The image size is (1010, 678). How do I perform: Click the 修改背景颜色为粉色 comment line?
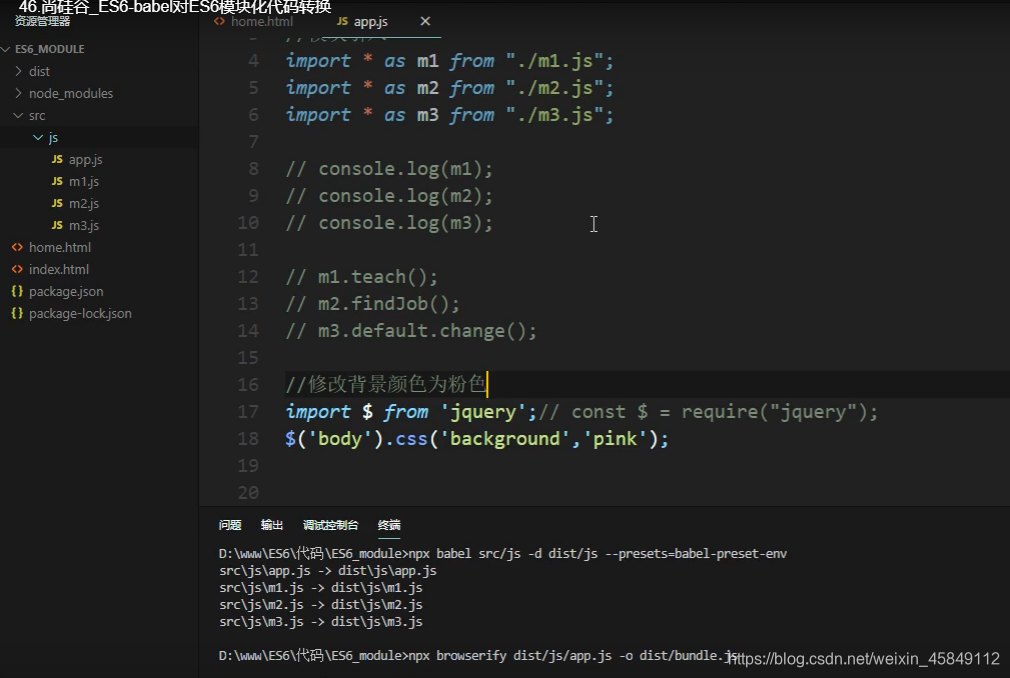386,384
